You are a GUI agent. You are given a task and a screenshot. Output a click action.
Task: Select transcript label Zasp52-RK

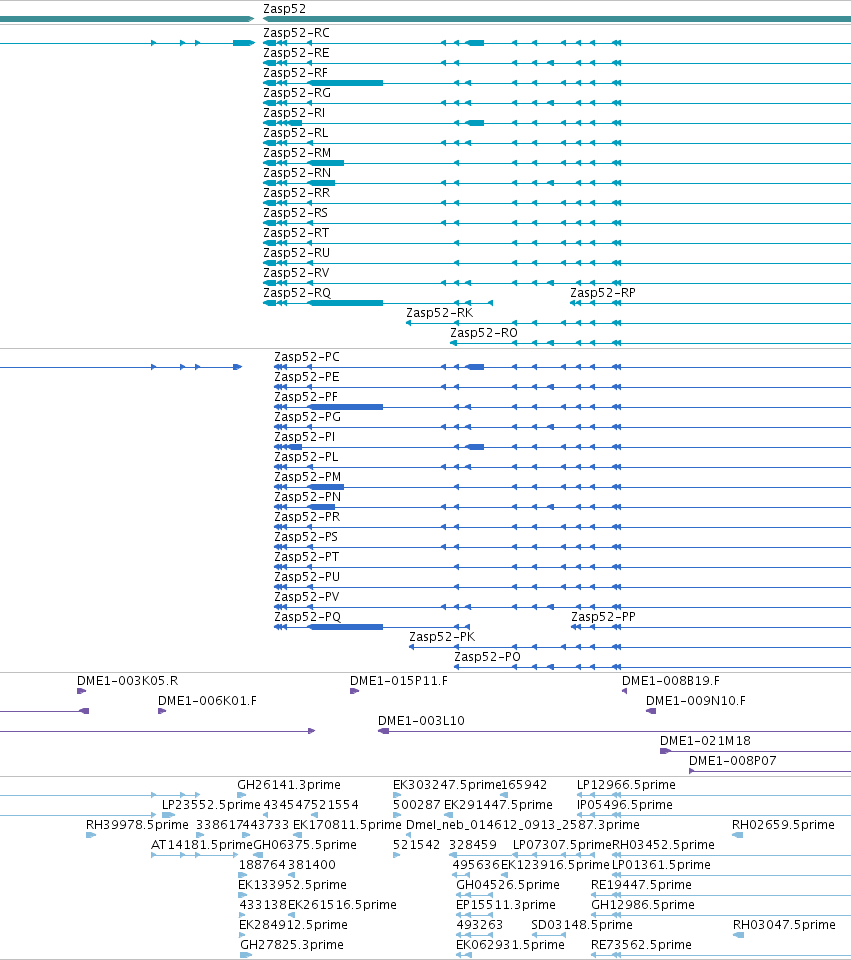[x=440, y=313]
